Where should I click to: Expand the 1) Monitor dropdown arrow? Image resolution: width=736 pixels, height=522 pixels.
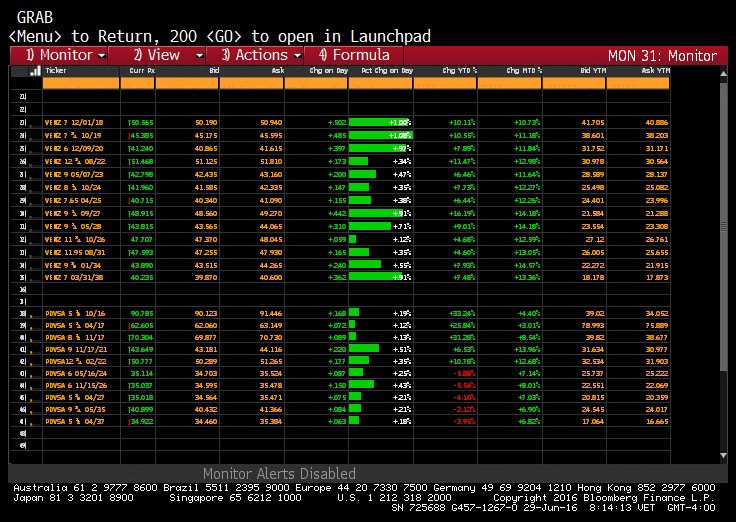click(x=102, y=56)
